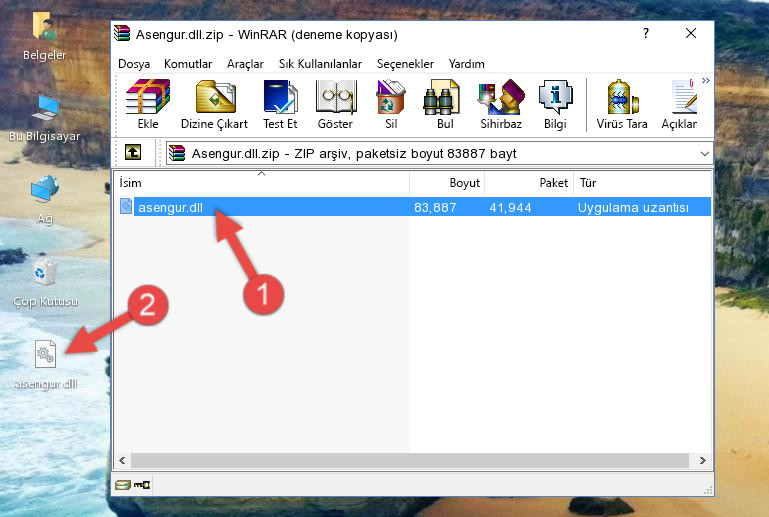Open the Bul search tool
The width and height of the screenshot is (769, 517).
(x=445, y=104)
